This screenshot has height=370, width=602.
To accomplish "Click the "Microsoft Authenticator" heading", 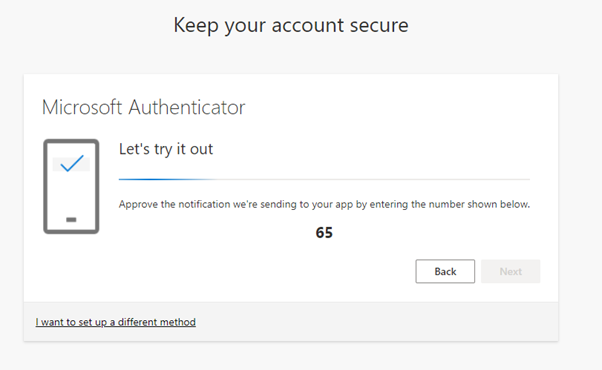I will click(x=143, y=107).
